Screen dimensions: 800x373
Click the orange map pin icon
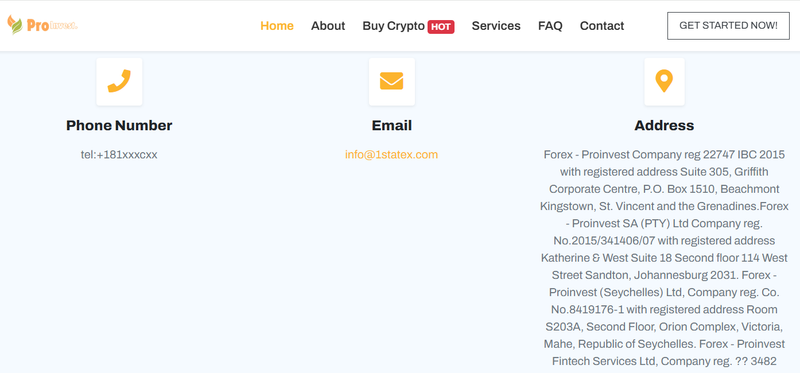click(x=664, y=81)
